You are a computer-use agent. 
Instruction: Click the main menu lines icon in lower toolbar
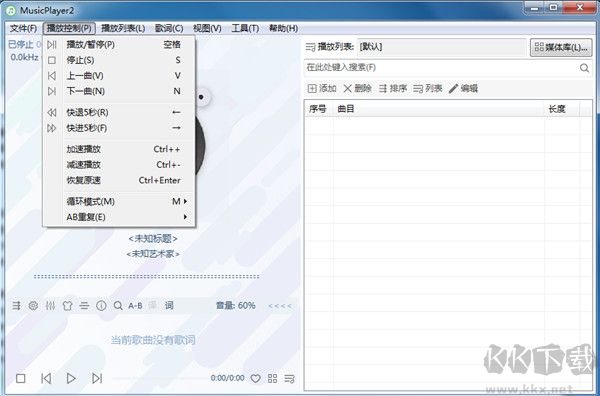[84, 305]
